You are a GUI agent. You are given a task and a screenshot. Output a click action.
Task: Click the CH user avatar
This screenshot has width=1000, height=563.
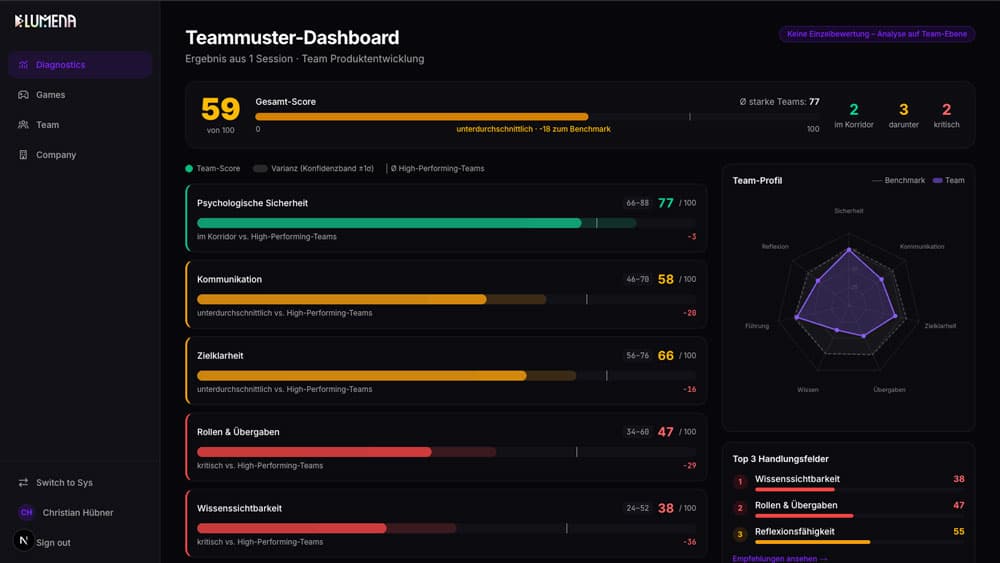coord(26,512)
